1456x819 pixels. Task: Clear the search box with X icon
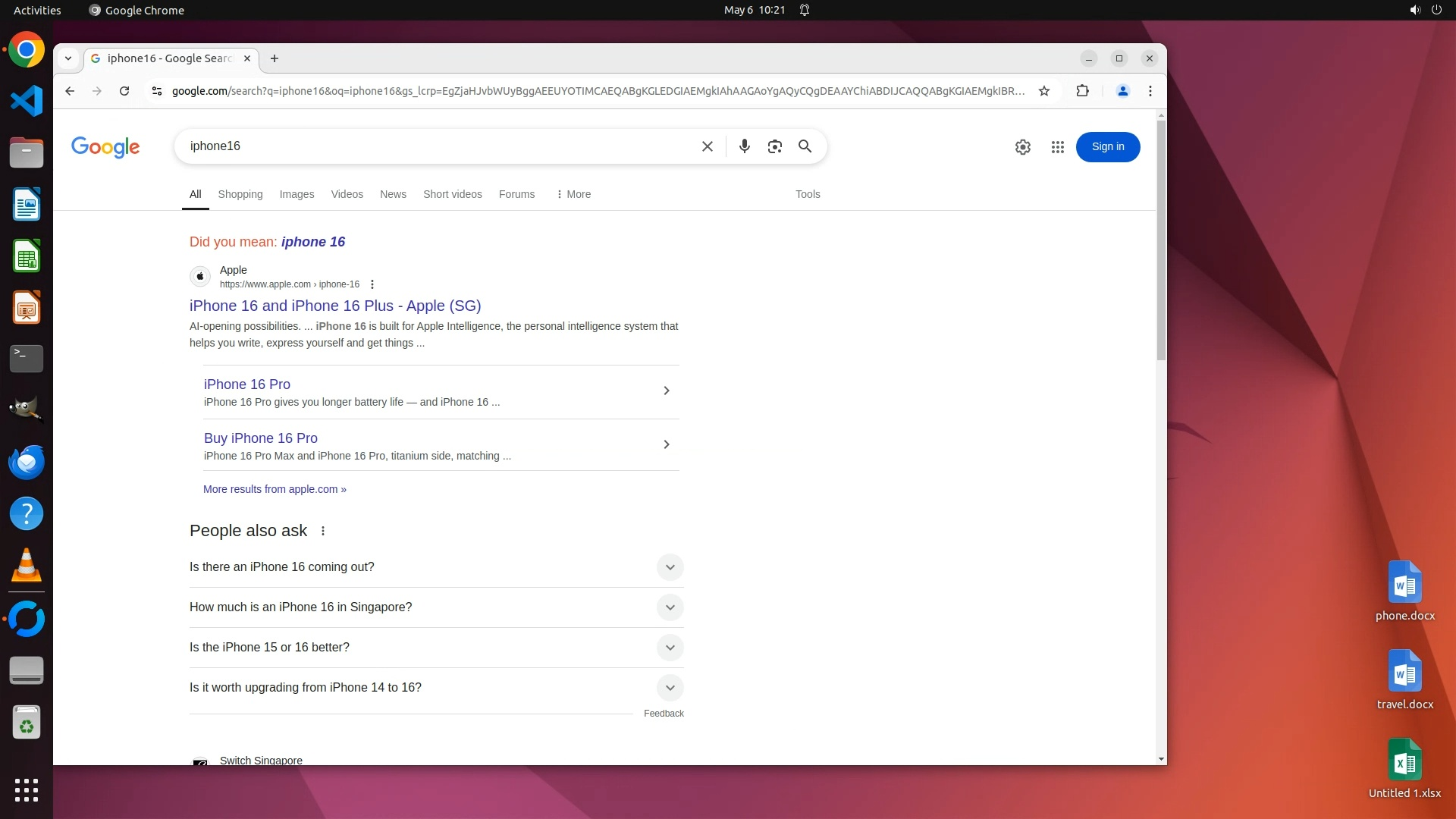click(707, 146)
